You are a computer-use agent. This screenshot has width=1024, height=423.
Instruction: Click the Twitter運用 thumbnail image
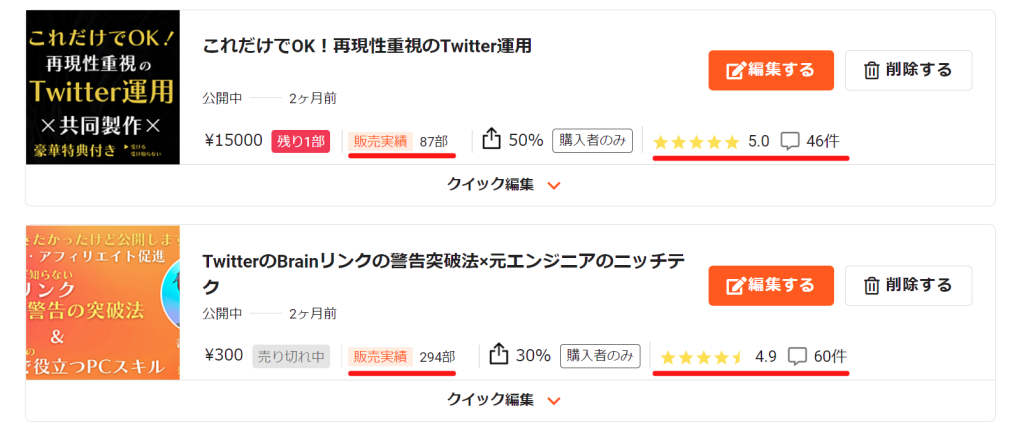click(x=102, y=87)
